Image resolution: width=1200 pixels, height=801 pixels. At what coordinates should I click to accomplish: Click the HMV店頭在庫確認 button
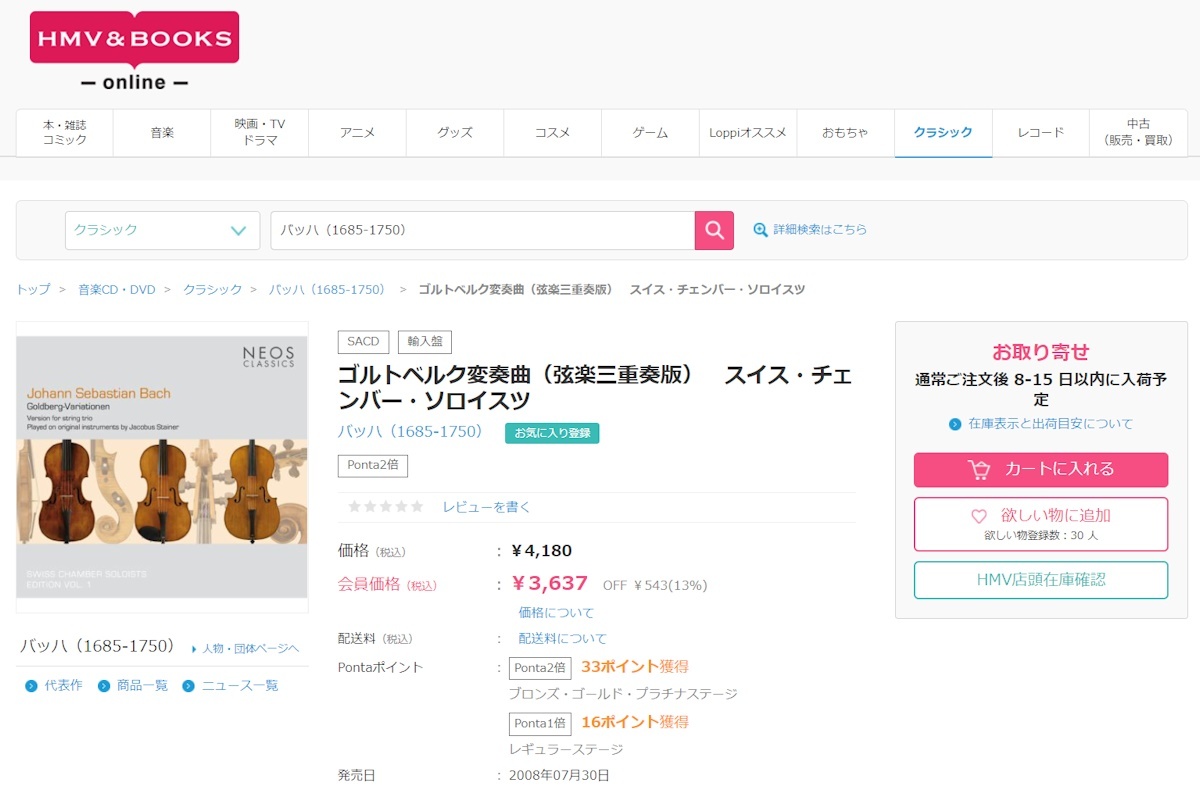[1041, 580]
